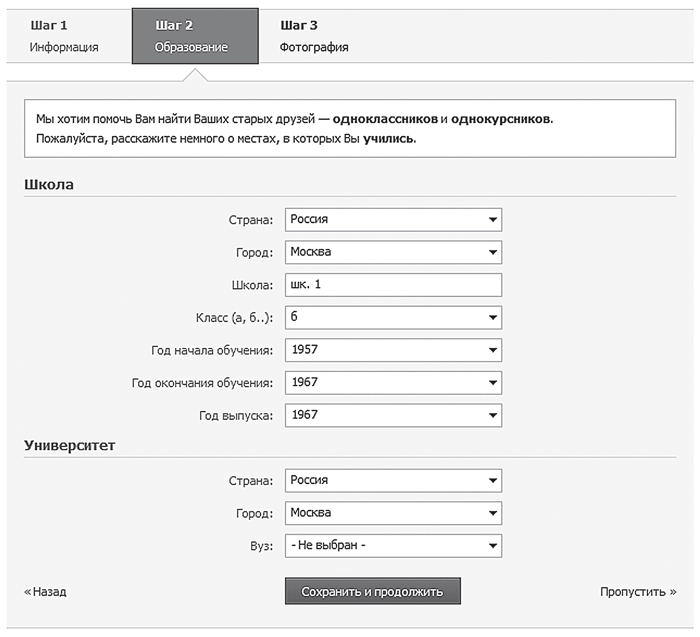Open the Класс (а, б..) dropdown

pyautogui.click(x=393, y=317)
